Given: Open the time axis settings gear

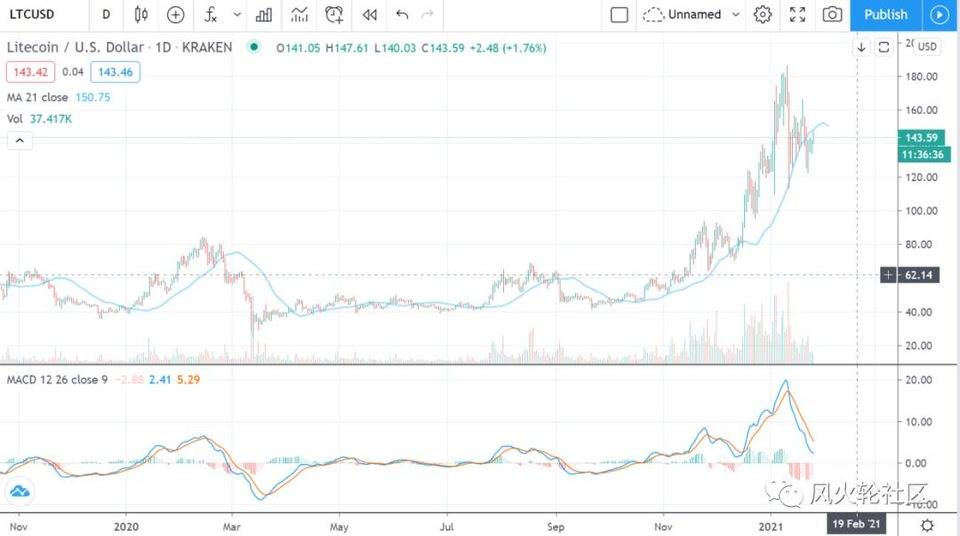Looking at the screenshot, I should click(928, 526).
